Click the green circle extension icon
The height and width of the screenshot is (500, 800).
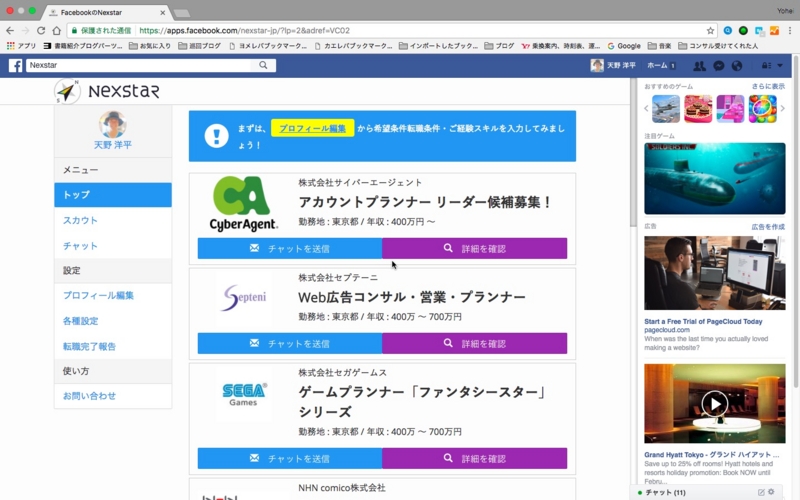coord(743,31)
